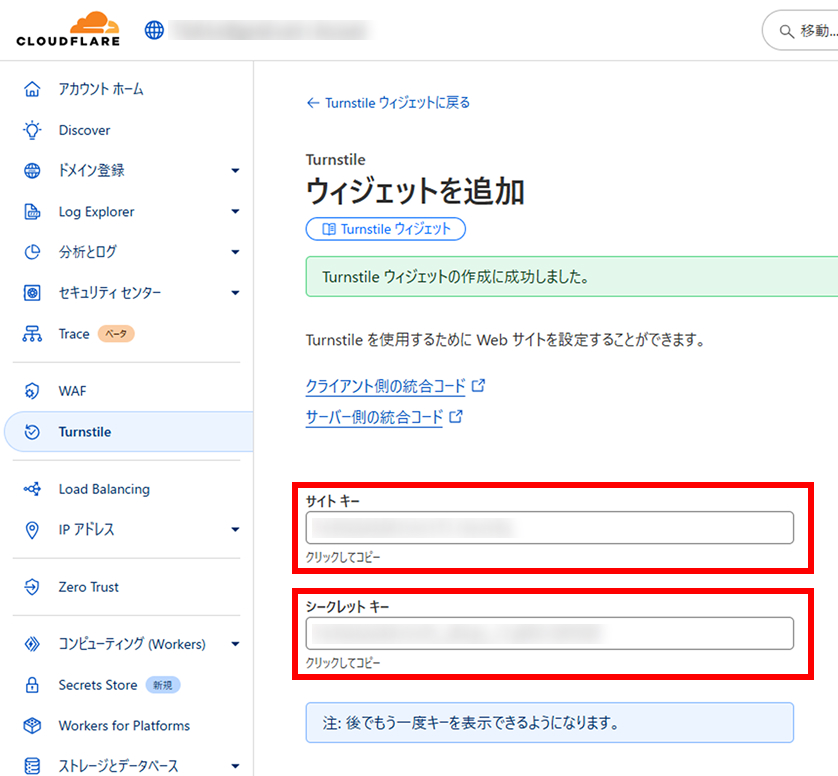
Task: Click the blurred account name in the header
Action: 271,30
